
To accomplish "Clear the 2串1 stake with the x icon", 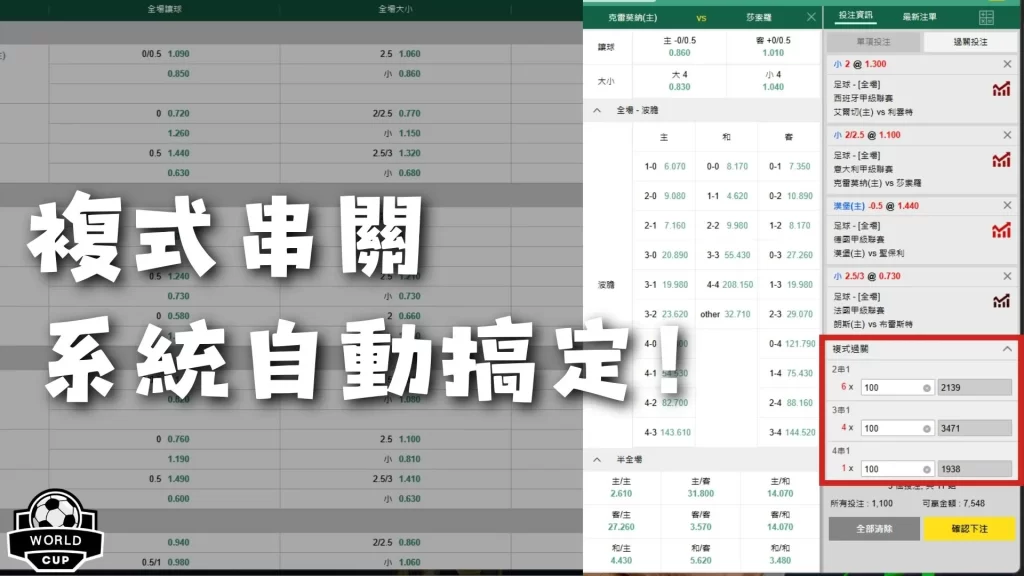I will [928, 387].
